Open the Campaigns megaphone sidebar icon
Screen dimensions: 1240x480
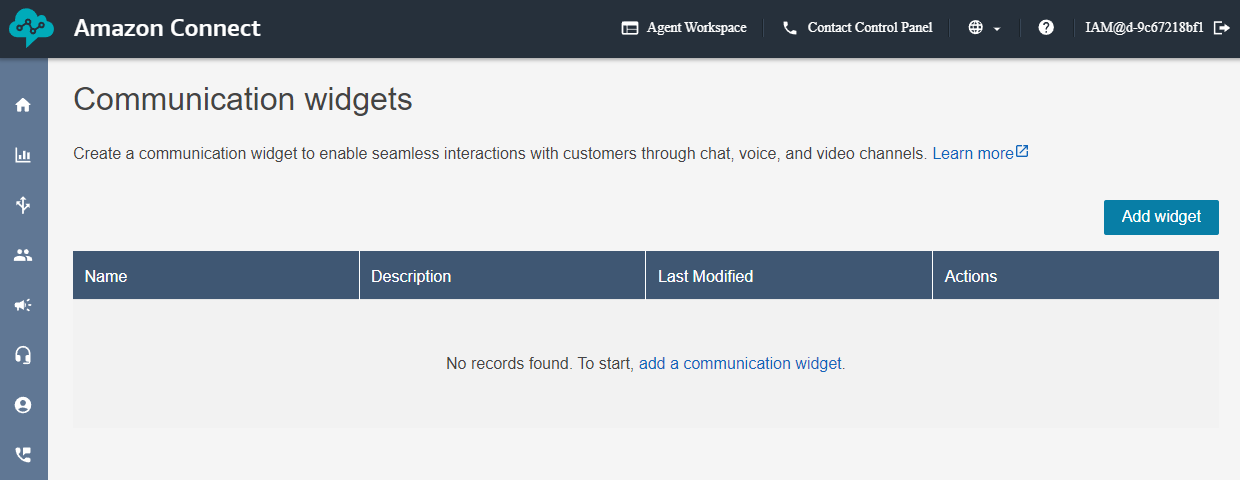23,305
